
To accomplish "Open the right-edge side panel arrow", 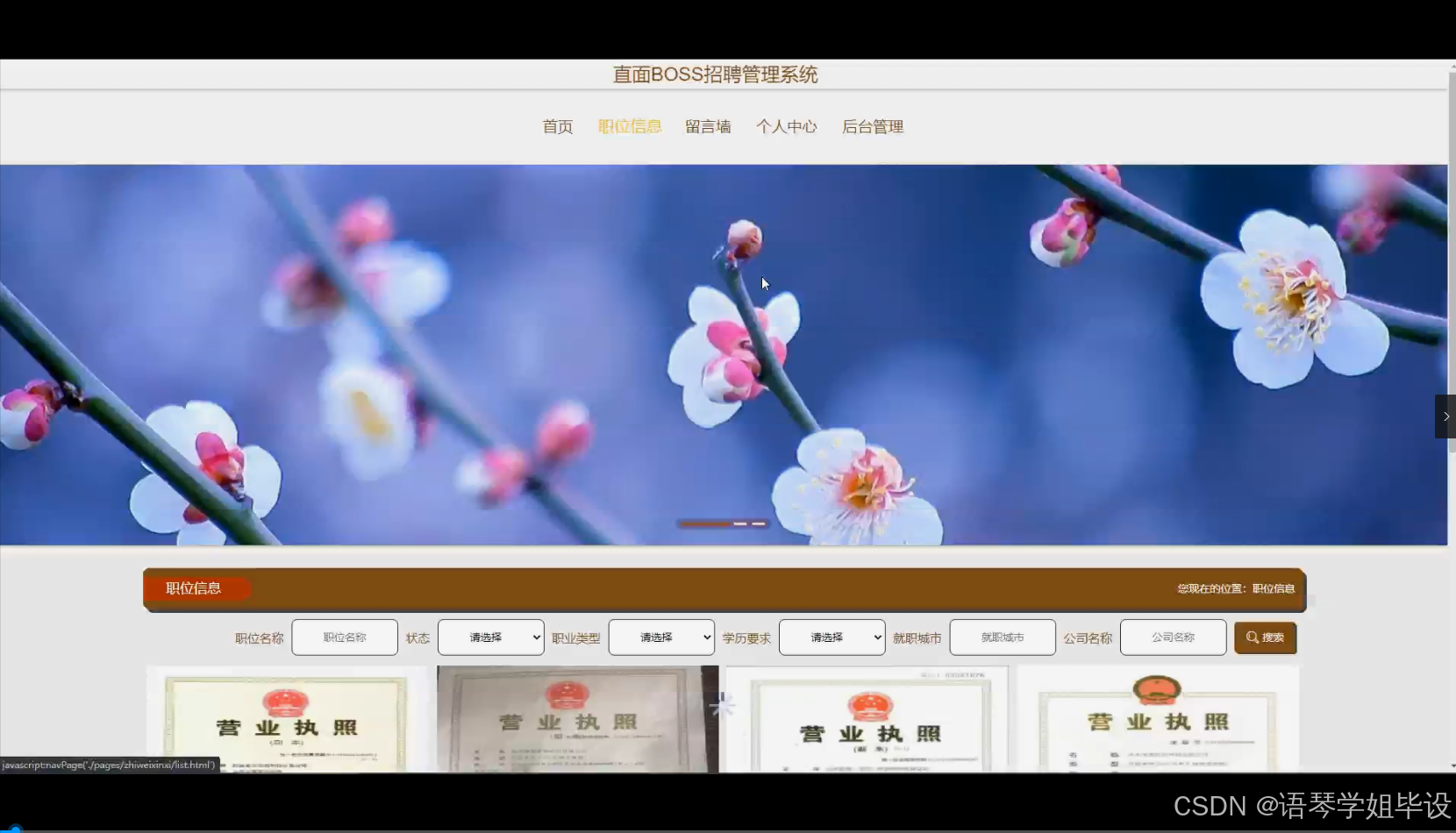I will coord(1445,416).
